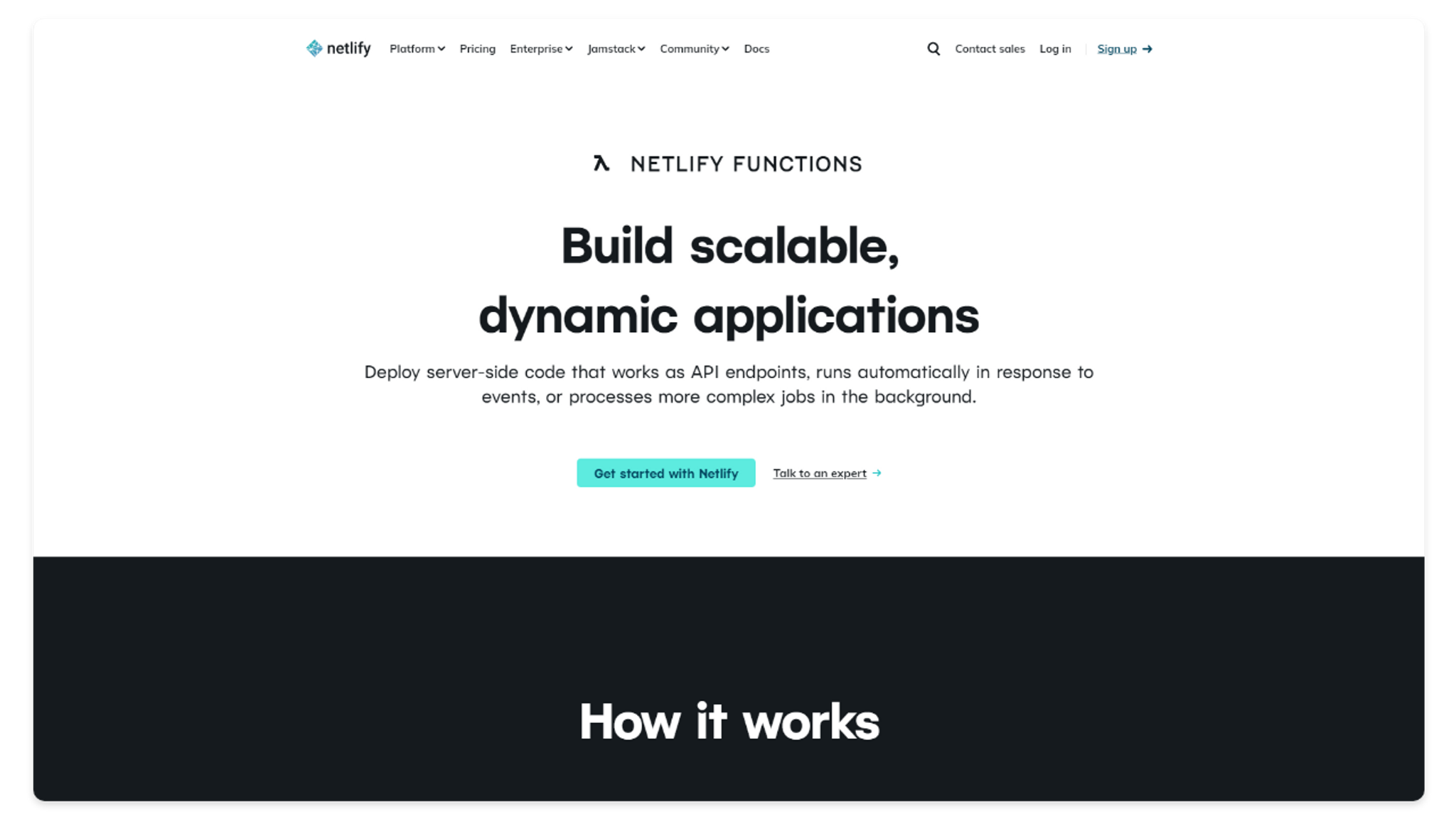
Task: Follow the Sign up link
Action: (1117, 49)
